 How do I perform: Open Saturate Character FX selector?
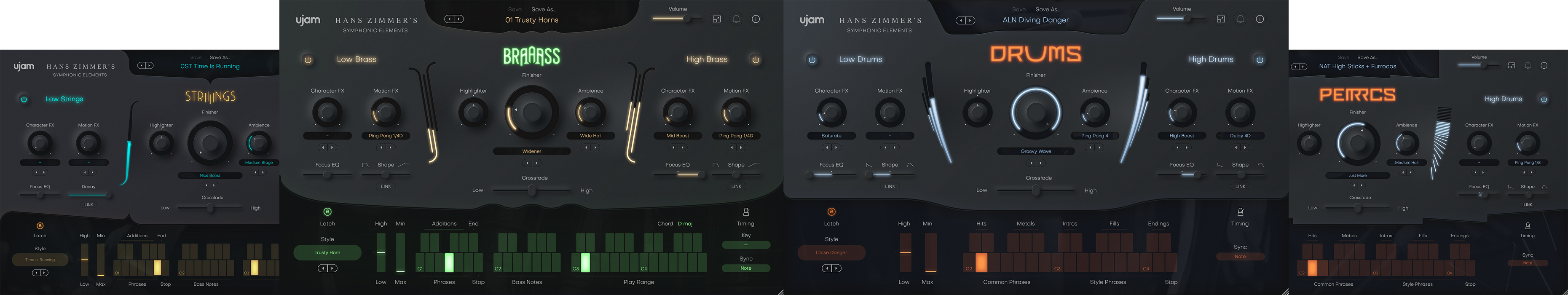(831, 136)
